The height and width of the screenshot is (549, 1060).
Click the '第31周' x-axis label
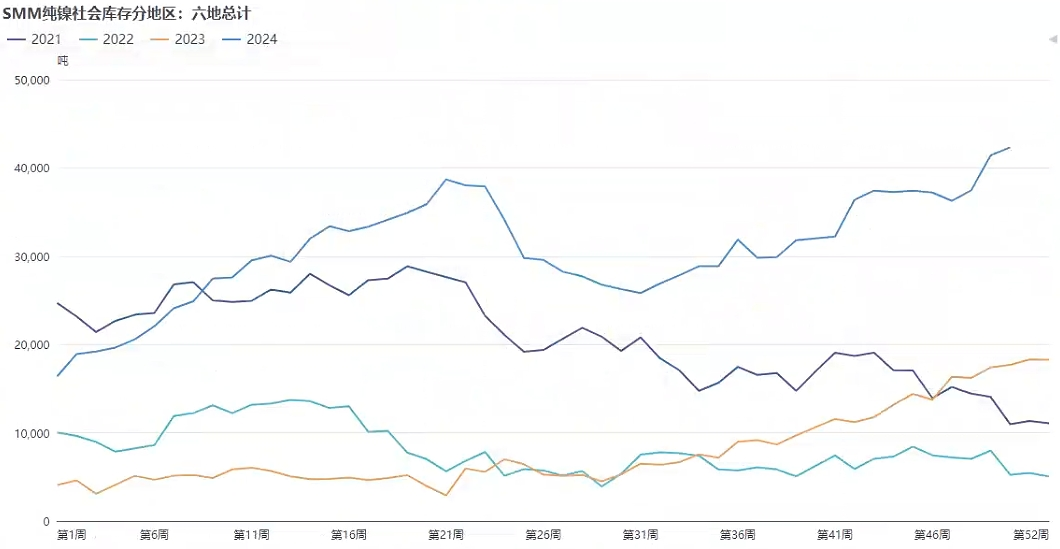(640, 535)
